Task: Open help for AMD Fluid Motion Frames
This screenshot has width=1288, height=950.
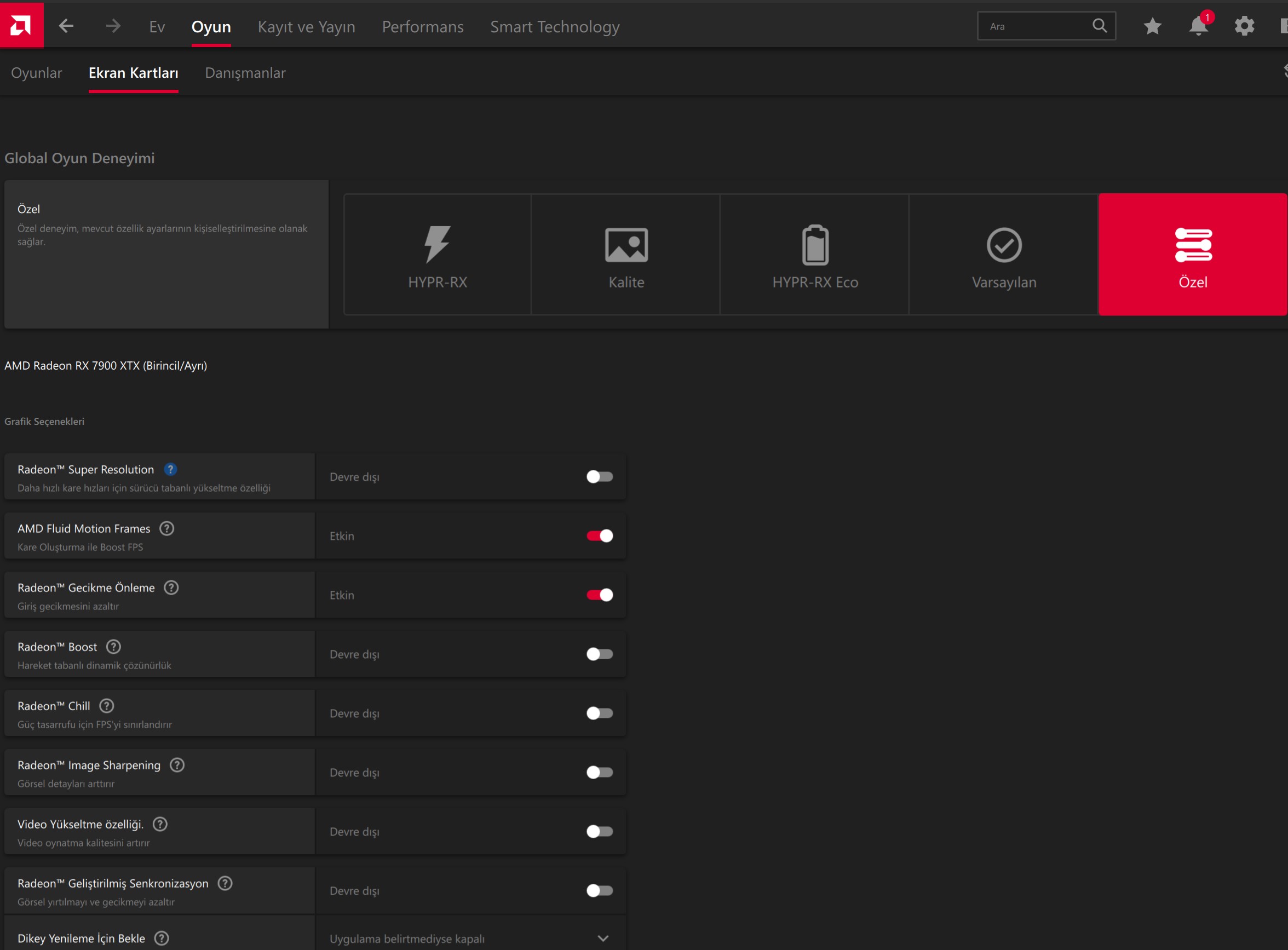Action: (x=166, y=528)
